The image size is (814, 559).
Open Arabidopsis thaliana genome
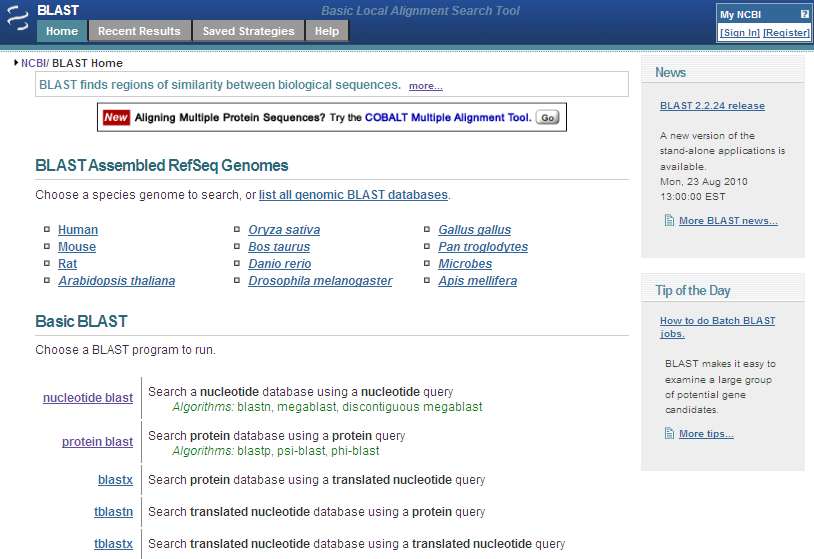116,281
